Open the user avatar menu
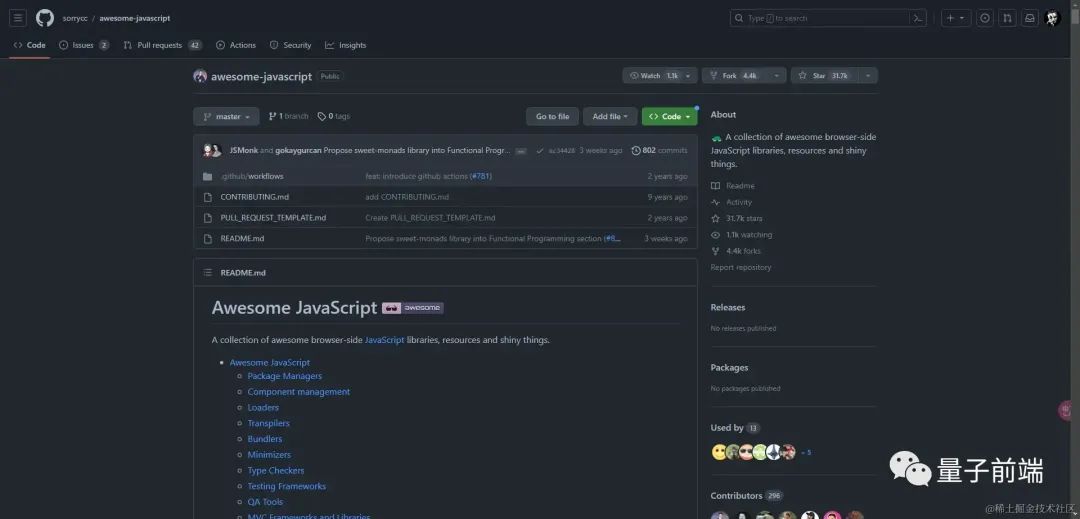Image resolution: width=1080 pixels, height=519 pixels. point(1052,18)
